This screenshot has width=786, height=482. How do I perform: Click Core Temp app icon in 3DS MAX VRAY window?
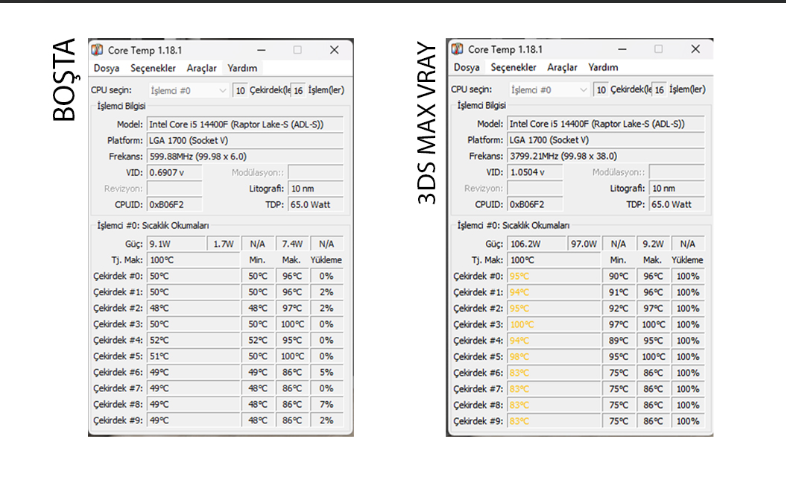tap(457, 49)
